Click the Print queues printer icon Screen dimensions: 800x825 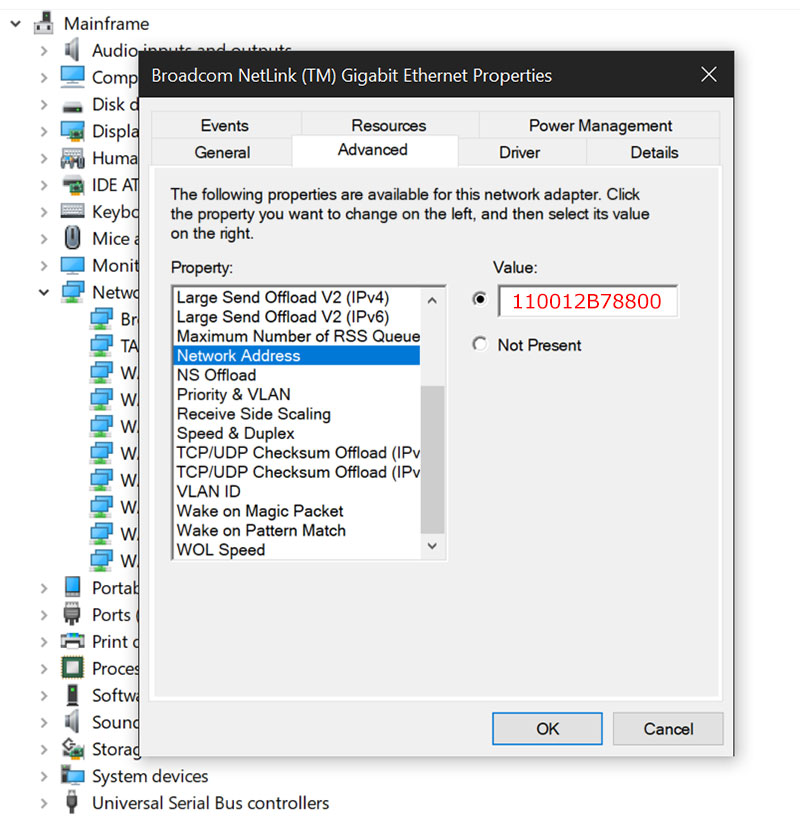click(72, 641)
